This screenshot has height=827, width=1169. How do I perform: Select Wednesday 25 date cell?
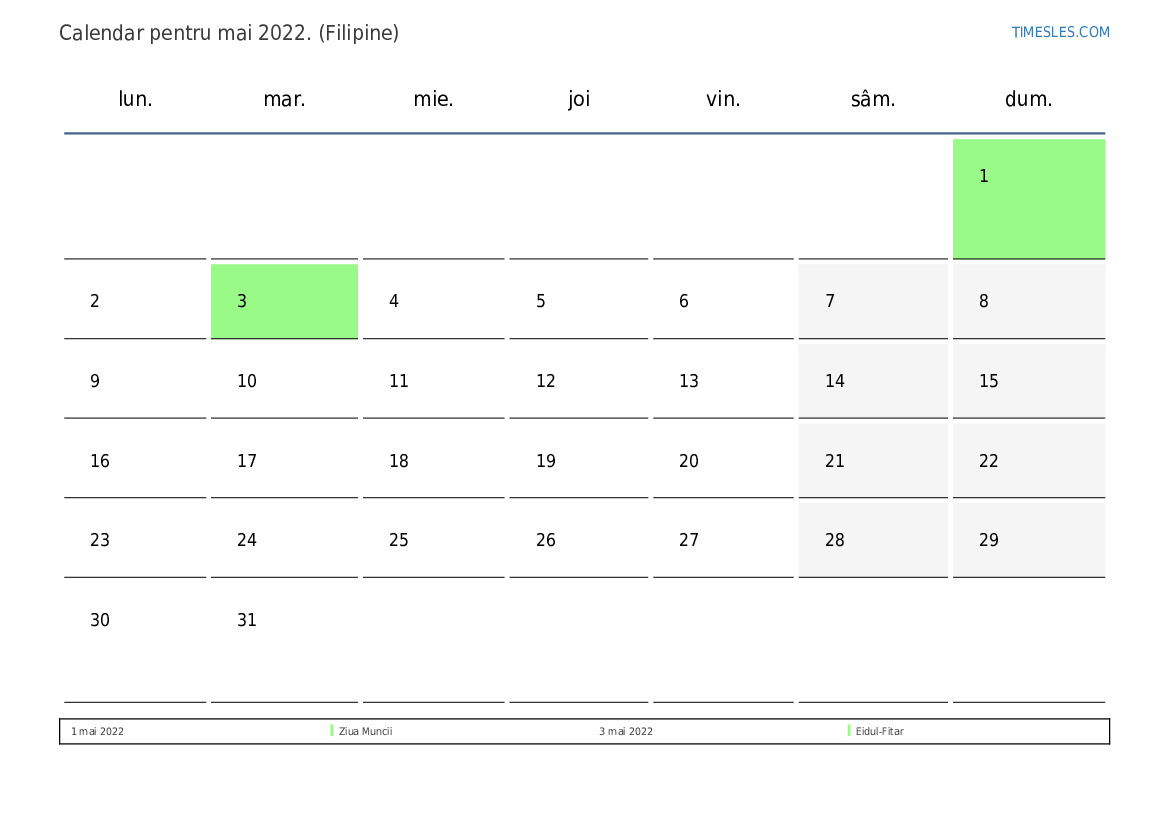(399, 540)
